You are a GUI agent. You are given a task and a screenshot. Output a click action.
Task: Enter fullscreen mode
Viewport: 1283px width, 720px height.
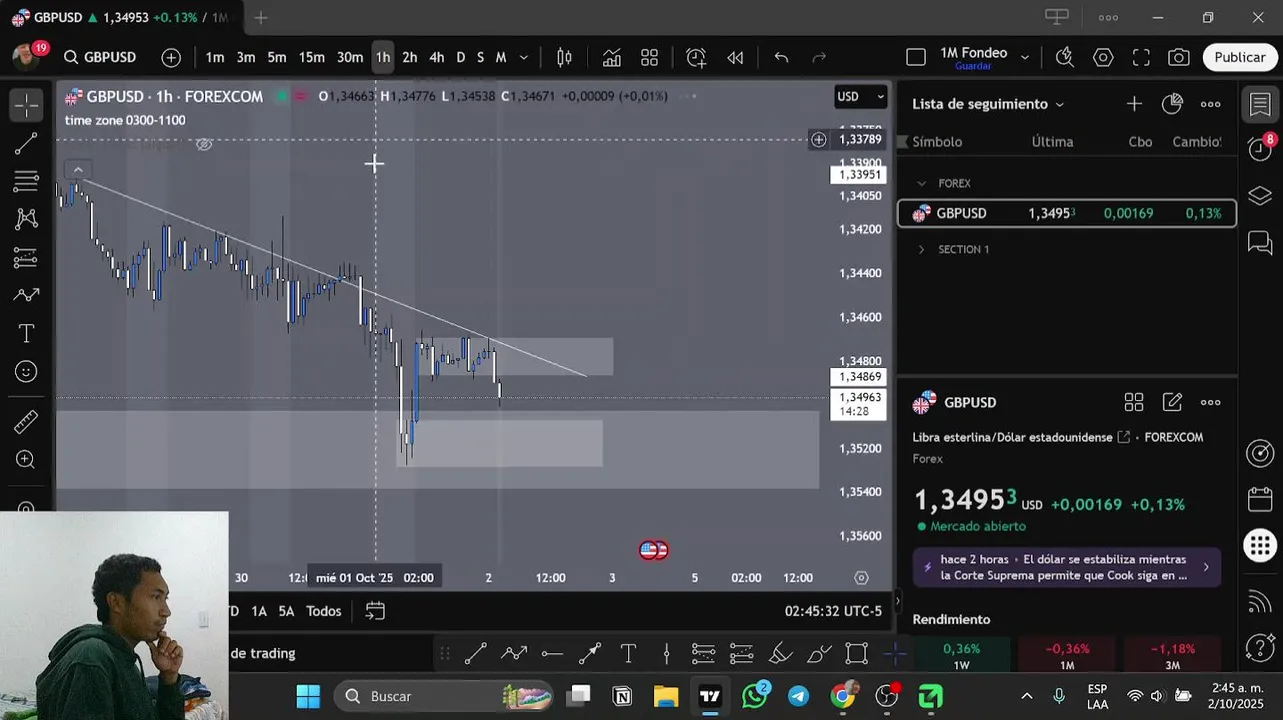click(x=1141, y=57)
